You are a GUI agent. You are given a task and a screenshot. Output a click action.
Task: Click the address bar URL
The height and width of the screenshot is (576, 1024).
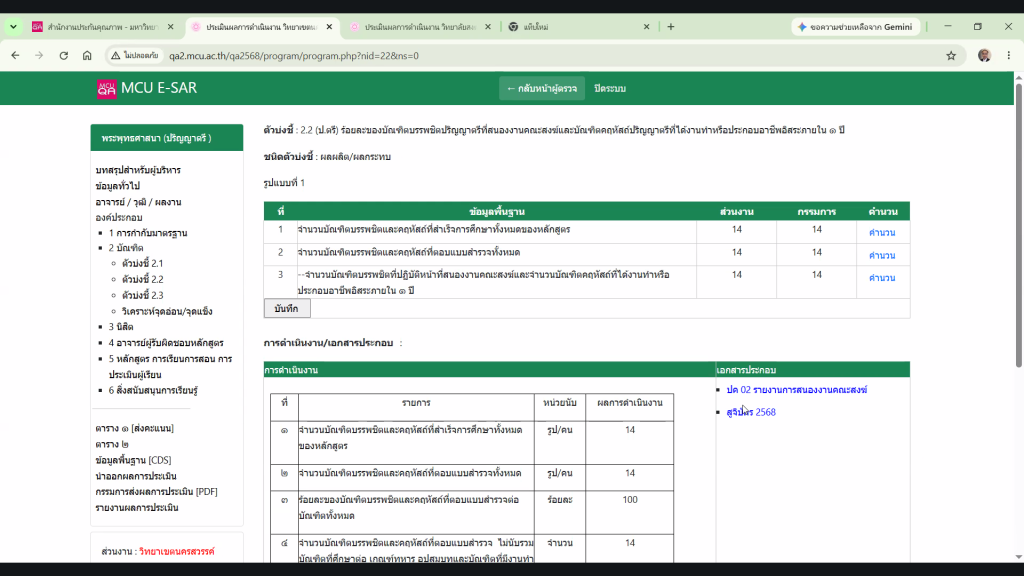294,56
